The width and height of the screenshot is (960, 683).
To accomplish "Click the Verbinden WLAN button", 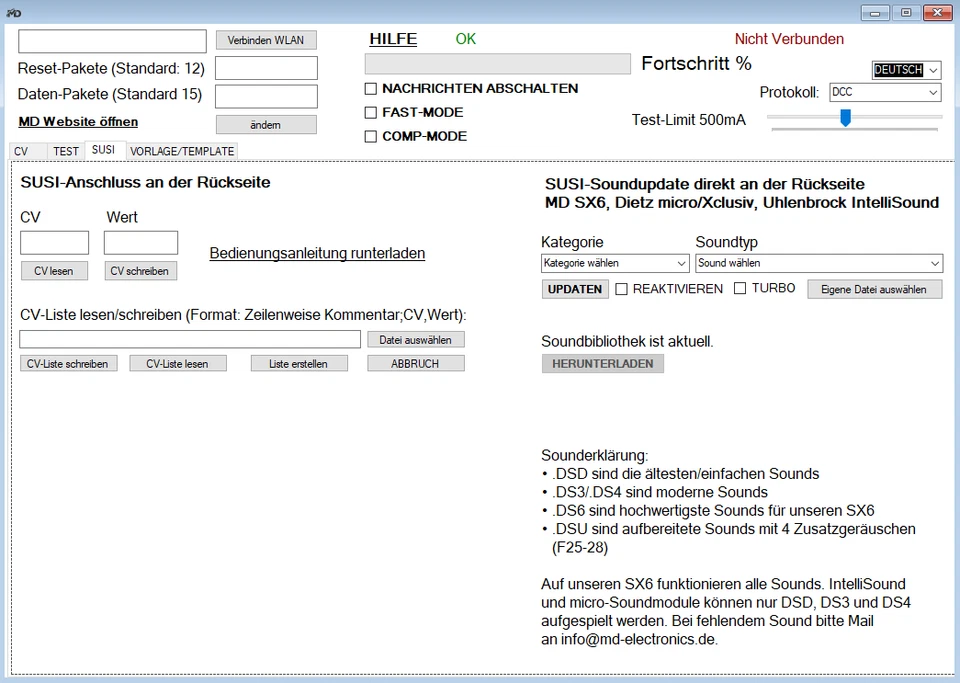I will 265,40.
